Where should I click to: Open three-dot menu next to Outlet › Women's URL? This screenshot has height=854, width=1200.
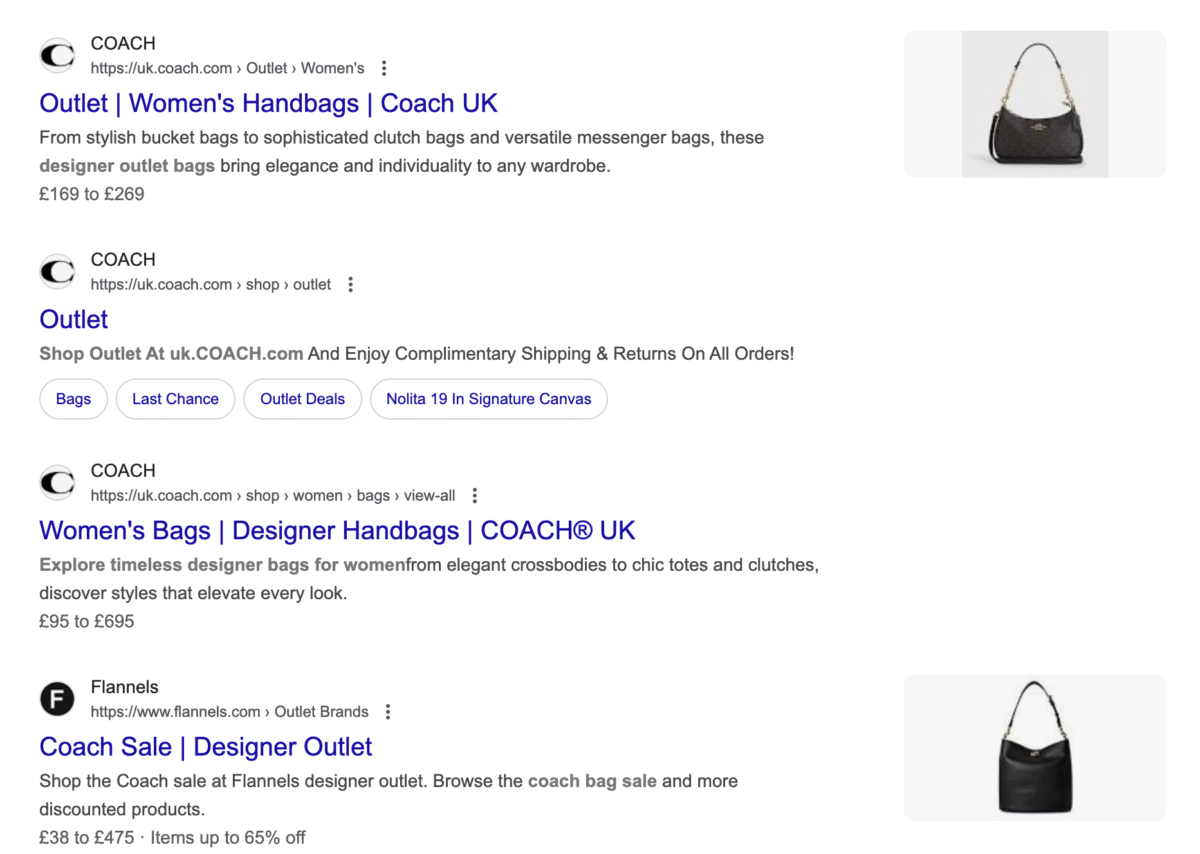click(384, 69)
